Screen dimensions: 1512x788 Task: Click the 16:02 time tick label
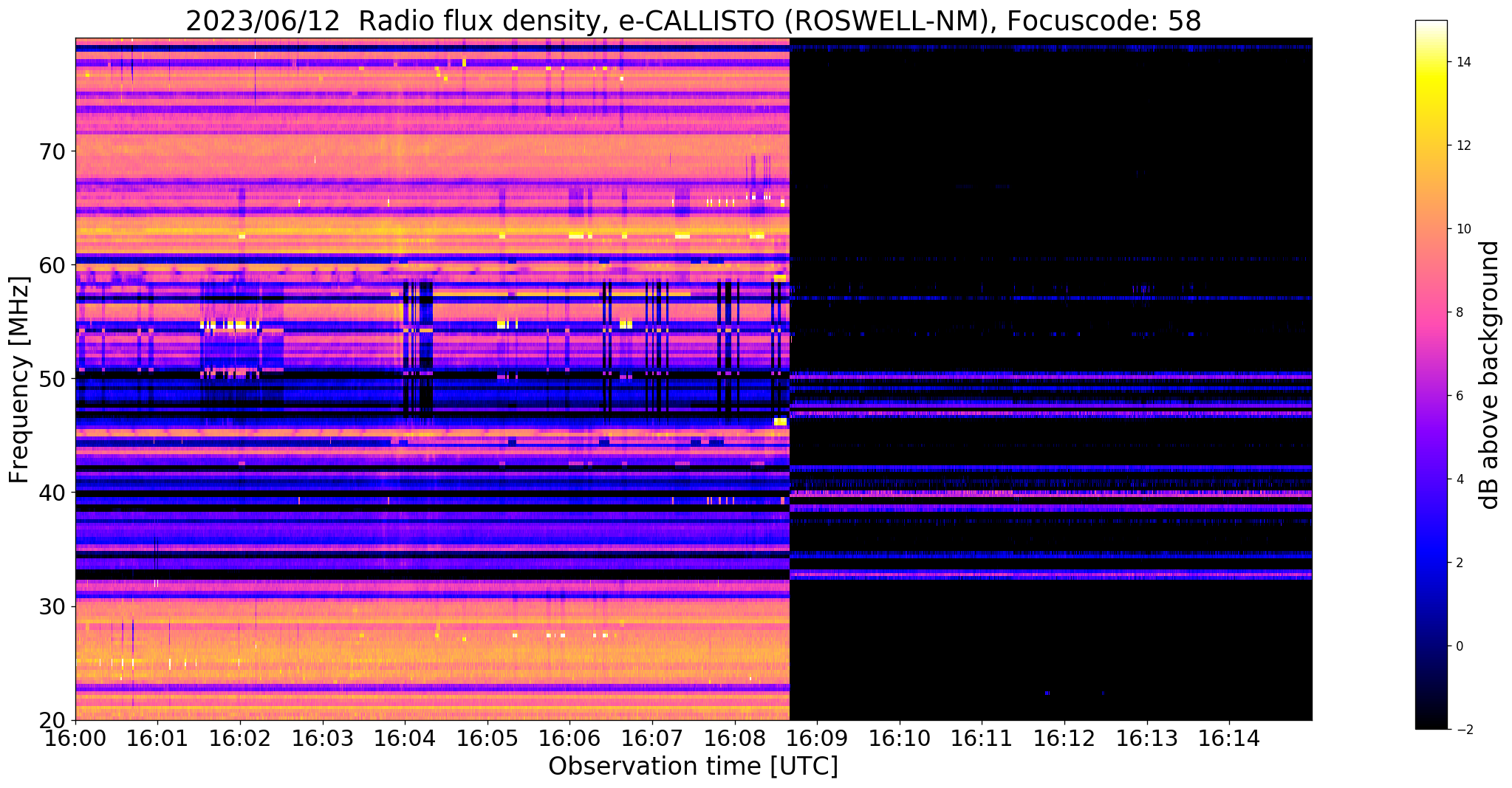239,737
